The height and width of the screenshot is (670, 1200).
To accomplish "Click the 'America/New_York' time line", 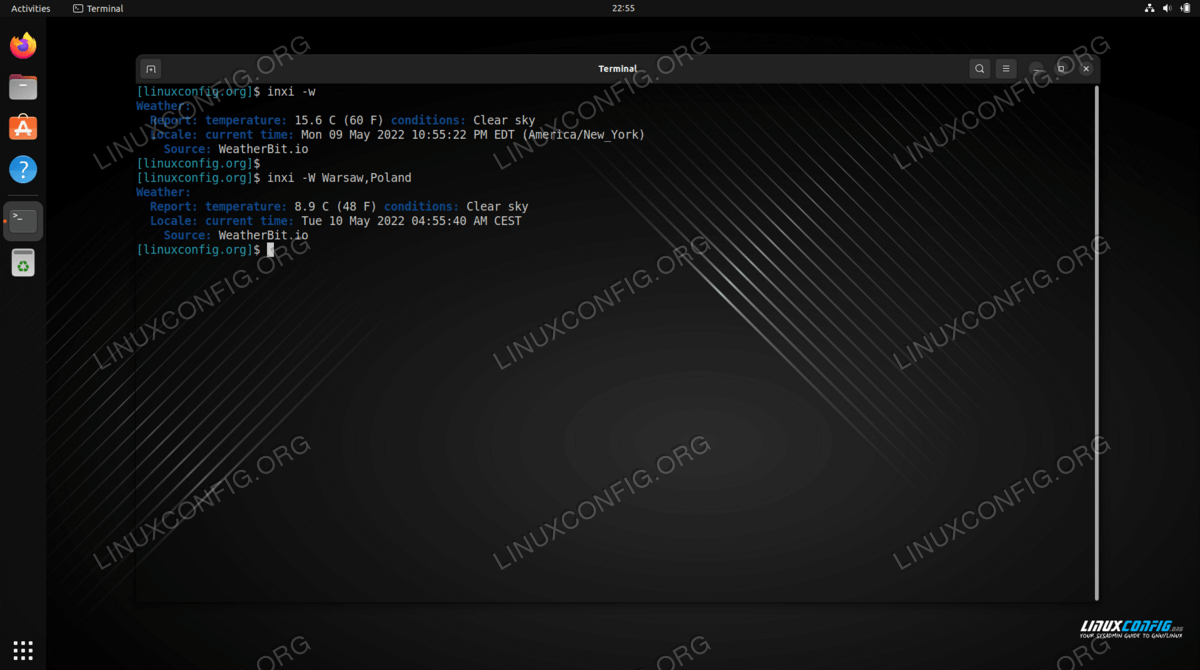I will coord(473,135).
